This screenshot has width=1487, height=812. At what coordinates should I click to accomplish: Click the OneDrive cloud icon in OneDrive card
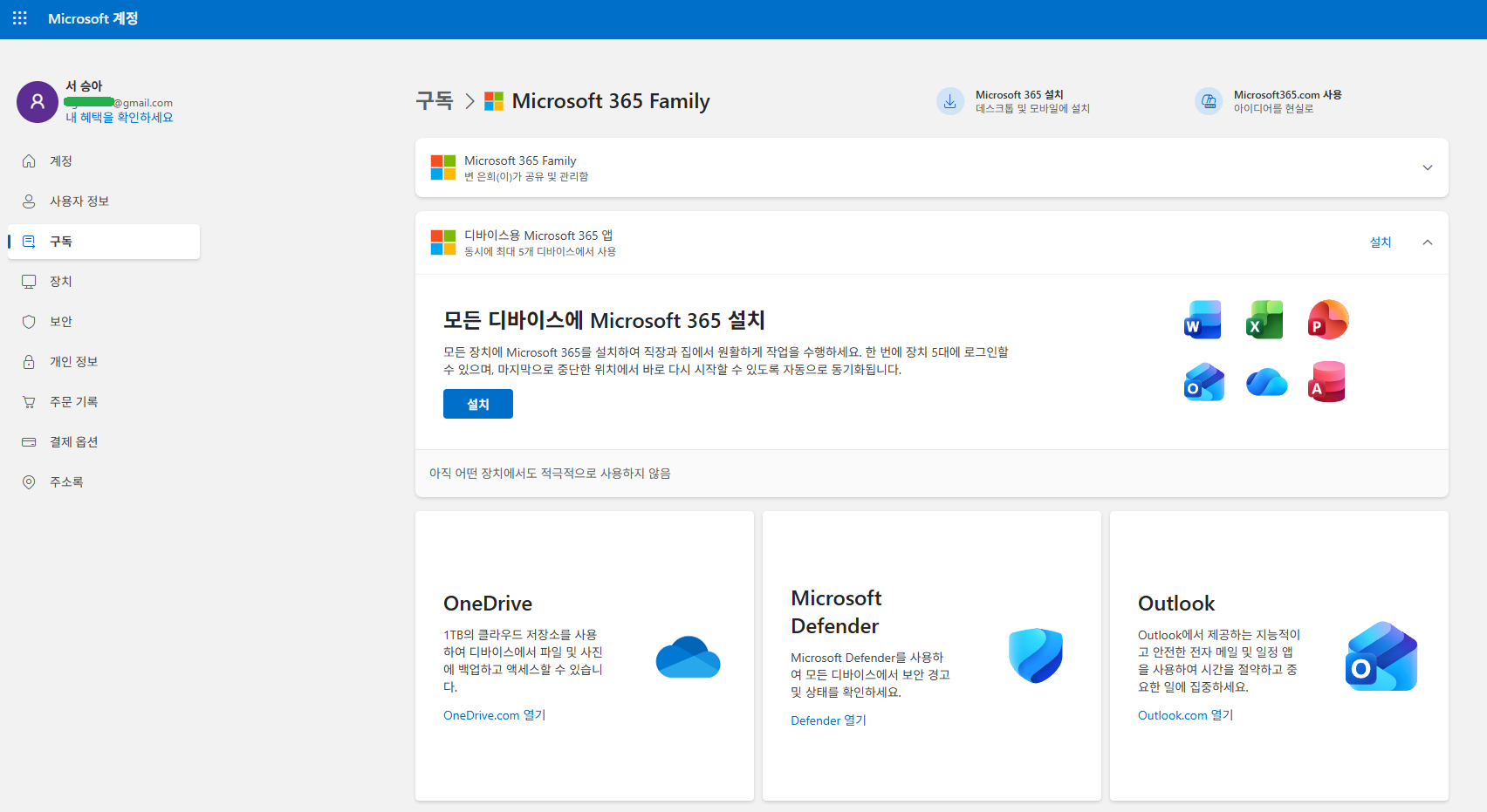pos(688,657)
